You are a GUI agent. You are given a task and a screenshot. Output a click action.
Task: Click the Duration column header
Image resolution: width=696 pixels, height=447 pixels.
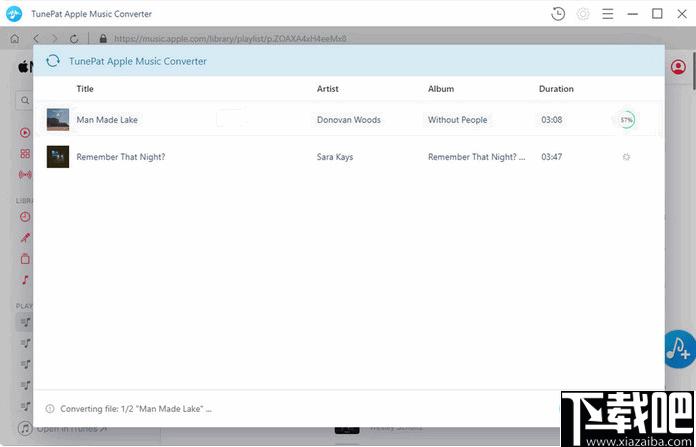pyautogui.click(x=556, y=89)
